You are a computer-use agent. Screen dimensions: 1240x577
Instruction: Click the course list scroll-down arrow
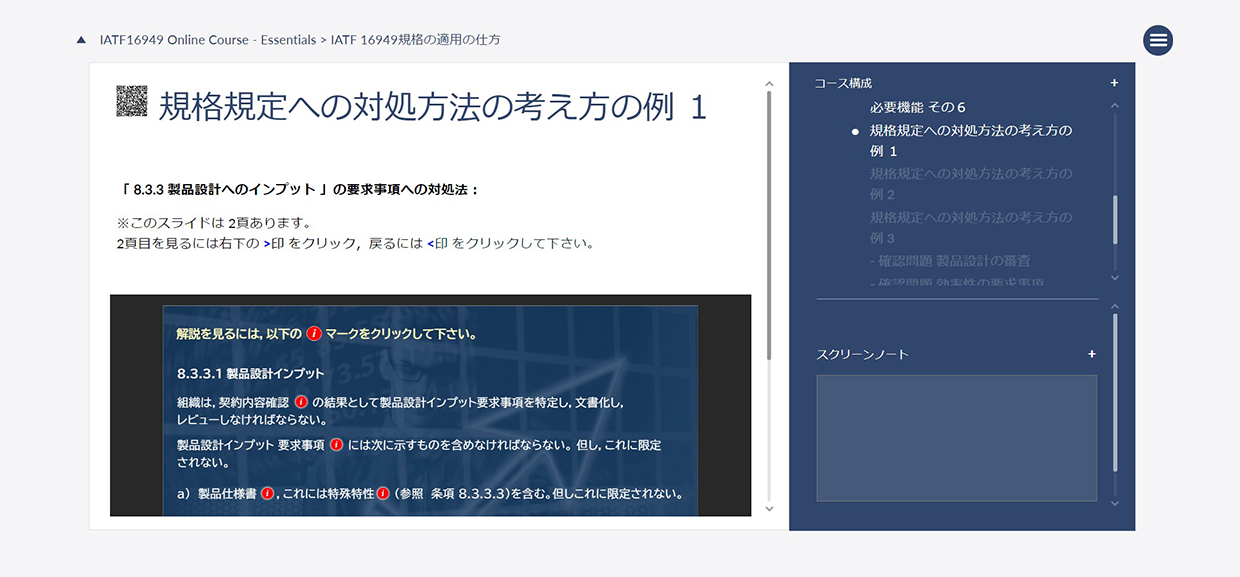point(1115,277)
